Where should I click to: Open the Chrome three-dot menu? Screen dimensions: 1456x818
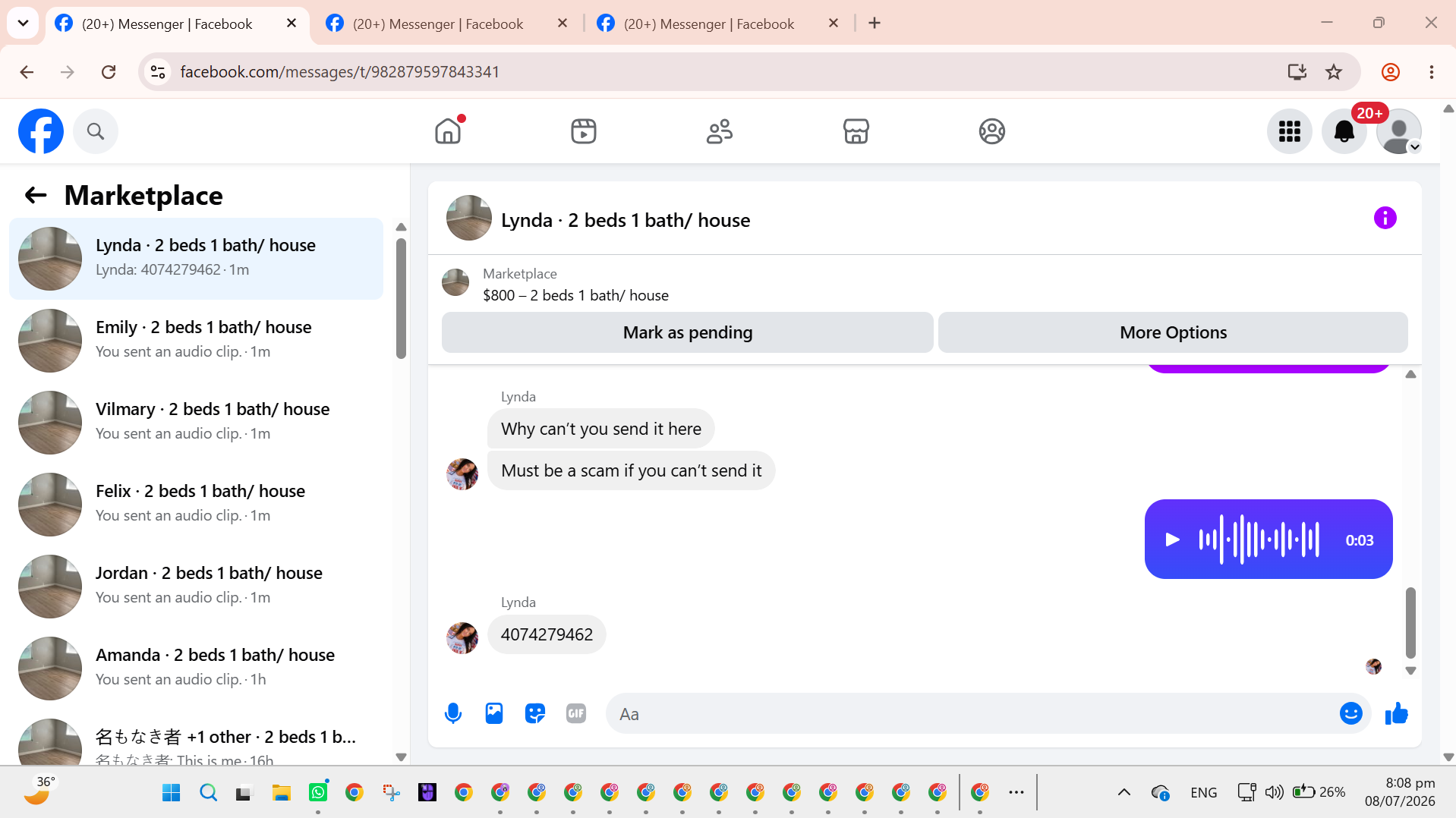click(x=1431, y=72)
